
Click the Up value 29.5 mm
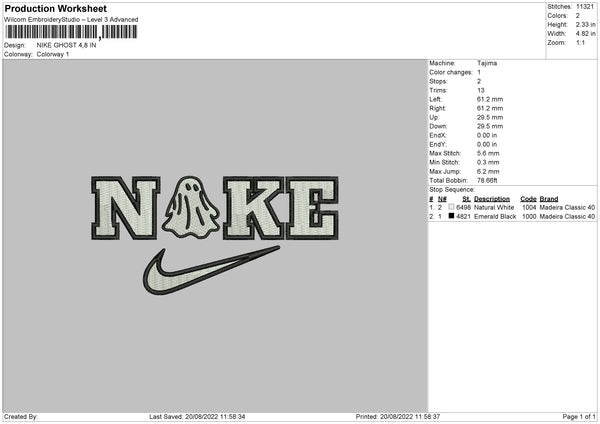click(490, 117)
